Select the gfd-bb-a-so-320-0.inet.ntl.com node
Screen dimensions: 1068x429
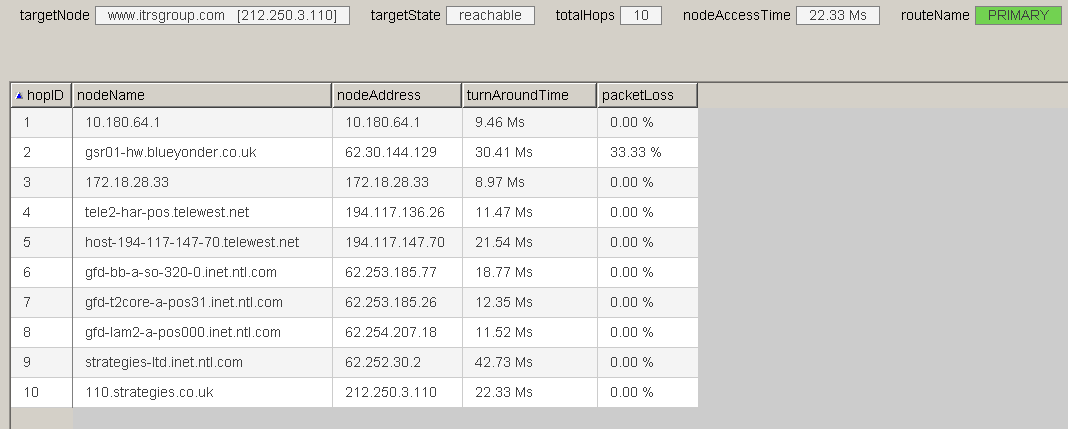181,272
